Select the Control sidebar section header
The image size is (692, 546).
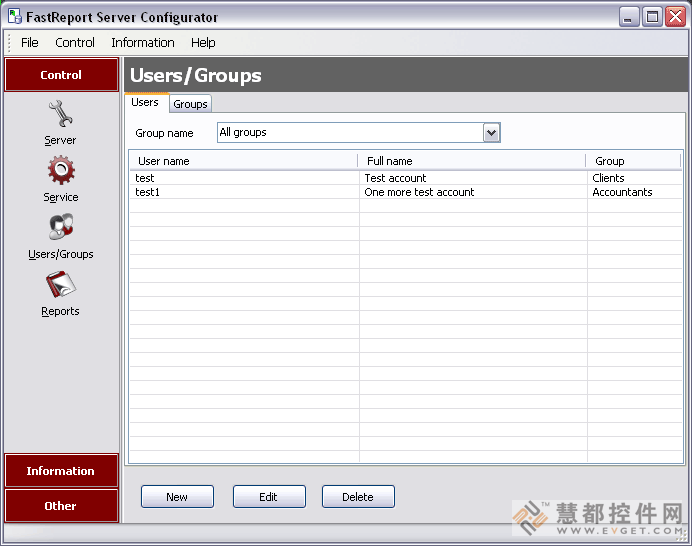[61, 75]
